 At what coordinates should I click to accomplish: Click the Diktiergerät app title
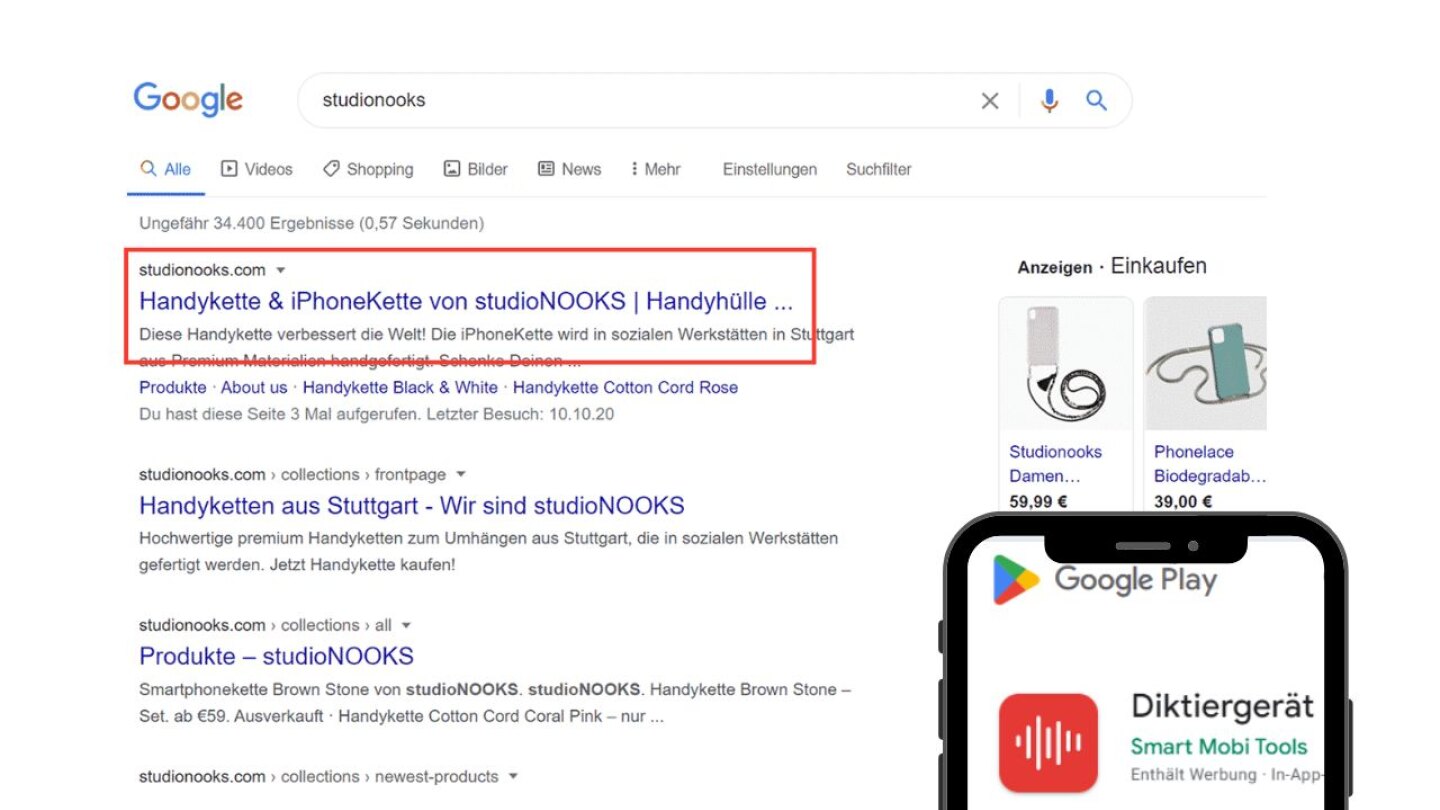1222,707
